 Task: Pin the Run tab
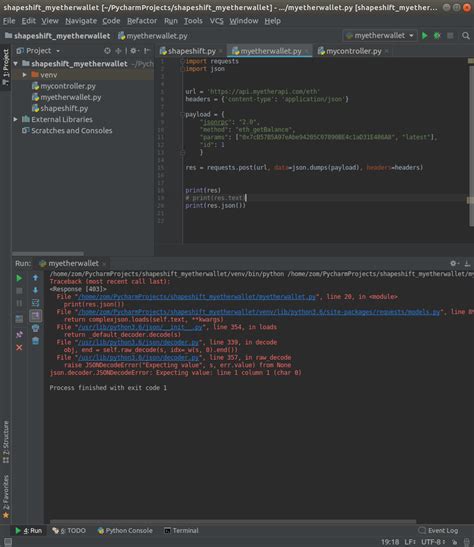(19, 335)
